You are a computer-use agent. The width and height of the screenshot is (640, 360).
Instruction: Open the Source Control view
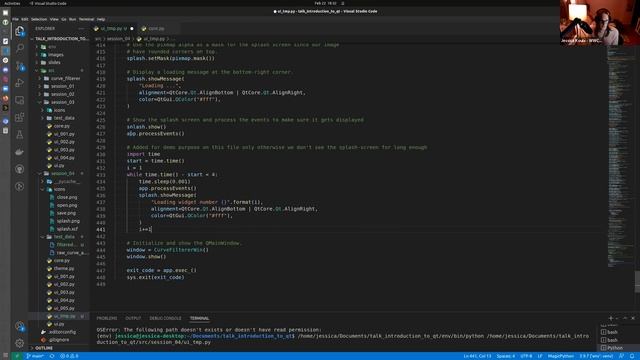click(20, 66)
